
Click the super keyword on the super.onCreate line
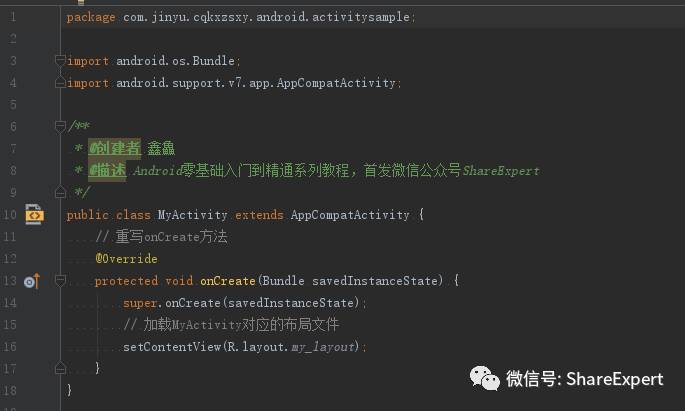139,303
